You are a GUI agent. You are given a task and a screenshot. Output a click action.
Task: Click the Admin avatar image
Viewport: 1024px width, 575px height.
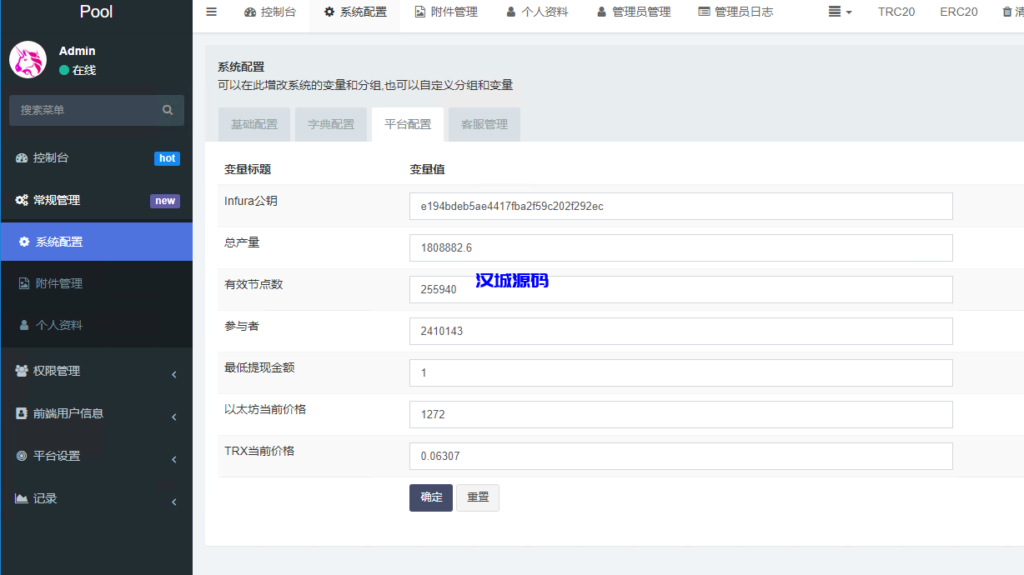[x=27, y=59]
